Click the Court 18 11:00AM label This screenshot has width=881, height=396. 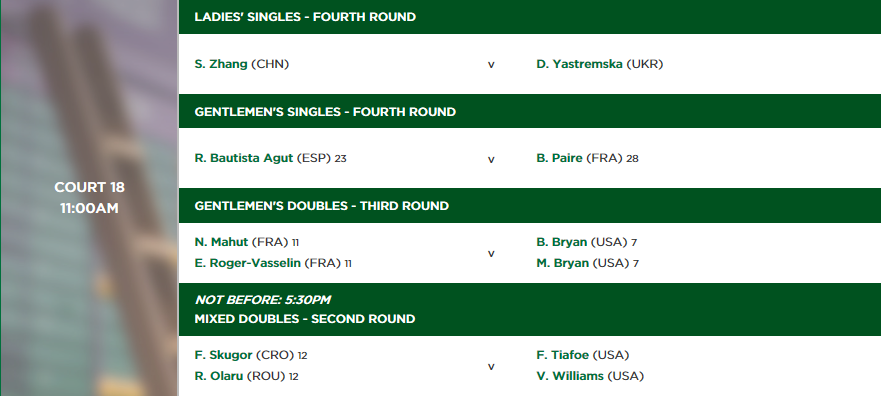click(x=89, y=198)
